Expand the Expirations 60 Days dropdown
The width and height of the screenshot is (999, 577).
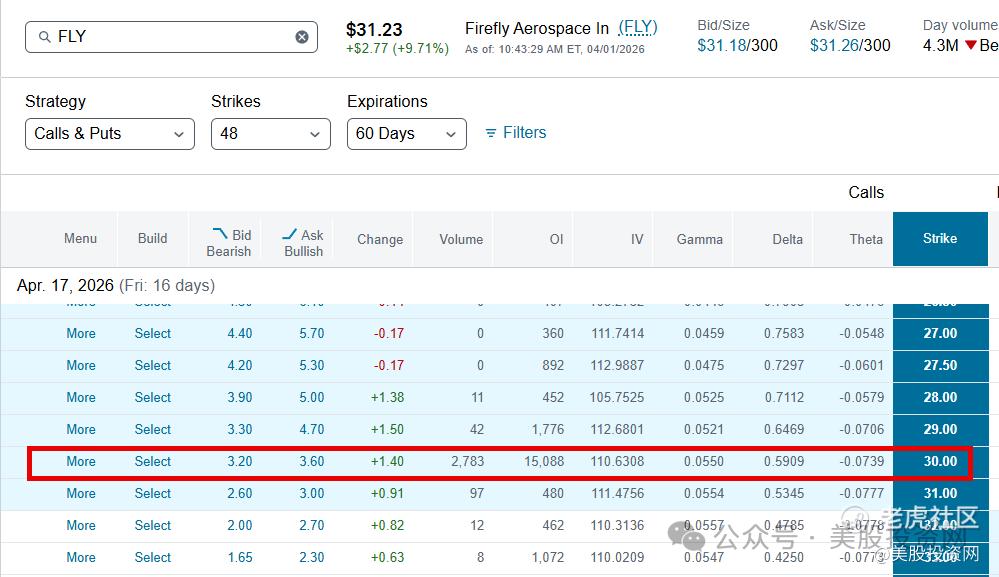tap(406, 134)
